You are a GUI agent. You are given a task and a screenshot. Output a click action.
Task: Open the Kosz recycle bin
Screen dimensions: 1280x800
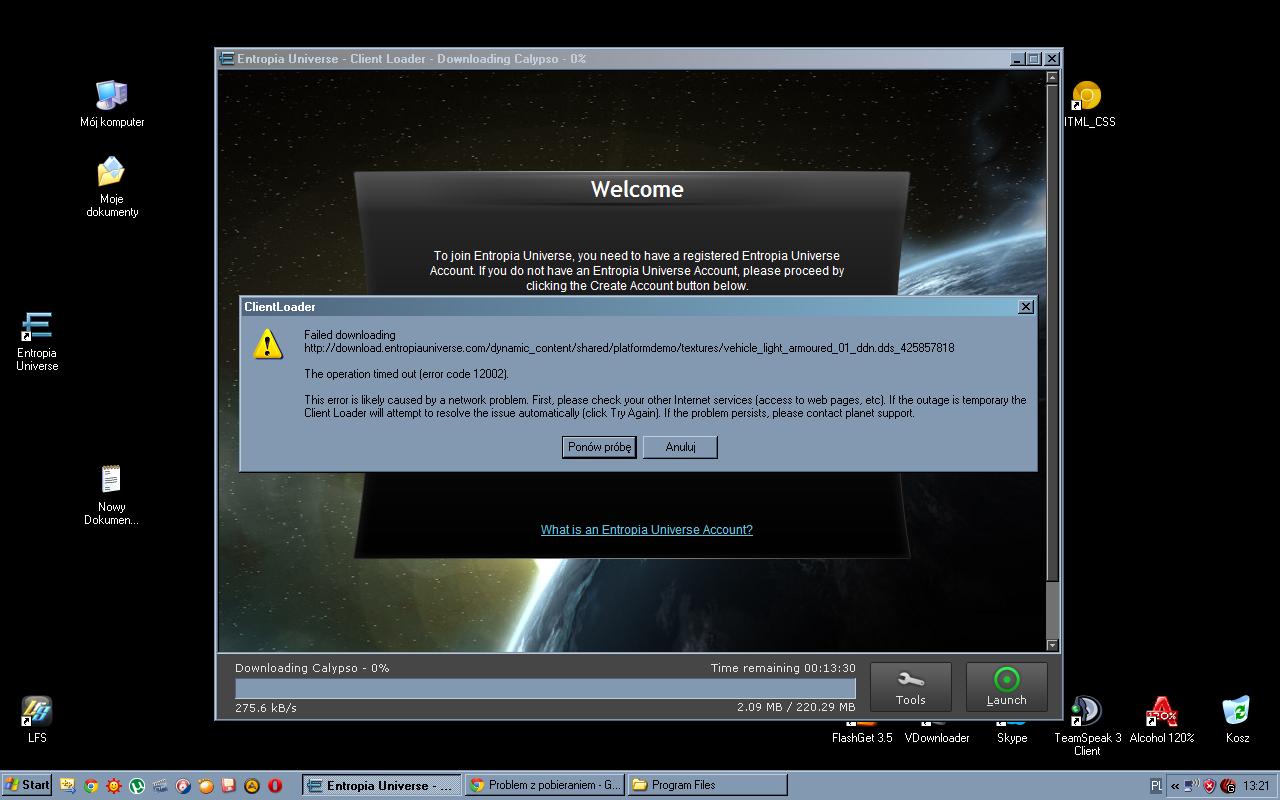click(x=1237, y=712)
